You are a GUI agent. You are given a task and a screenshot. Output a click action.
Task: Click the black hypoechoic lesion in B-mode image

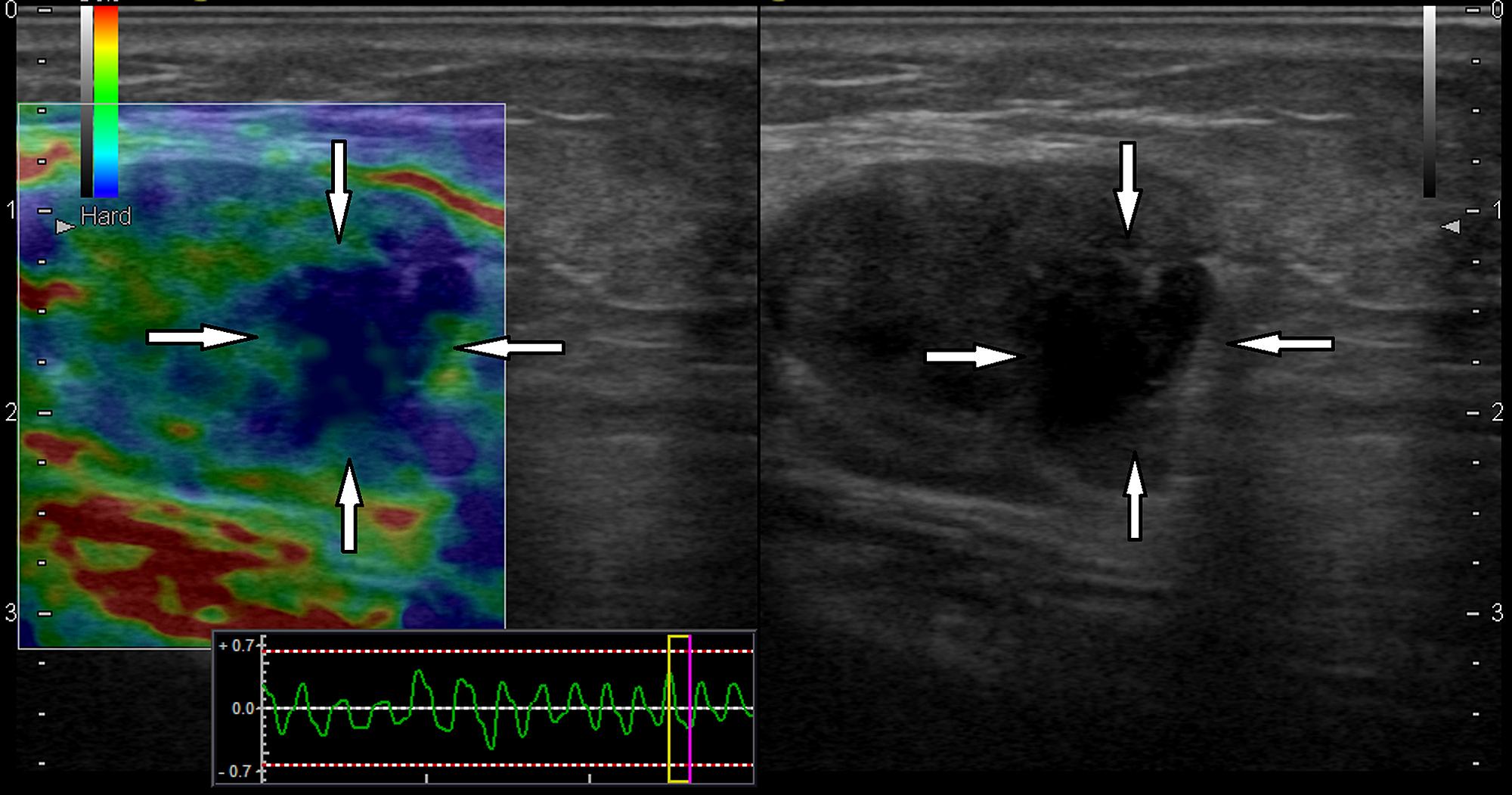1115,348
